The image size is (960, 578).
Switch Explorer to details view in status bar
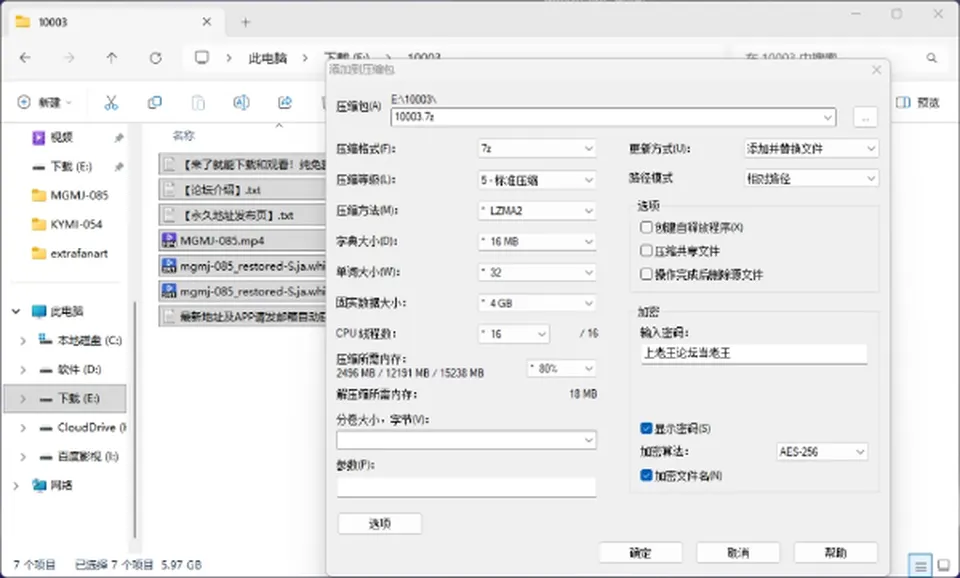point(920,565)
